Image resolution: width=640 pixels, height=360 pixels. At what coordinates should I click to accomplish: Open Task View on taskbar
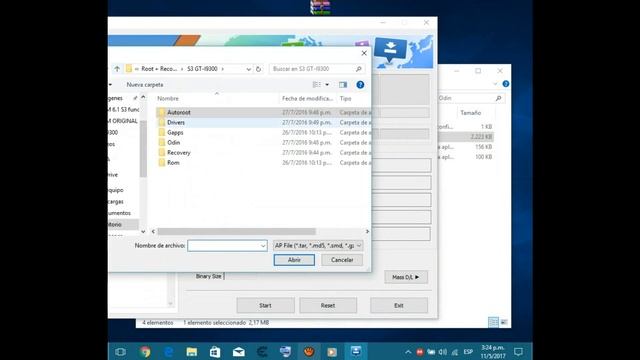120,351
